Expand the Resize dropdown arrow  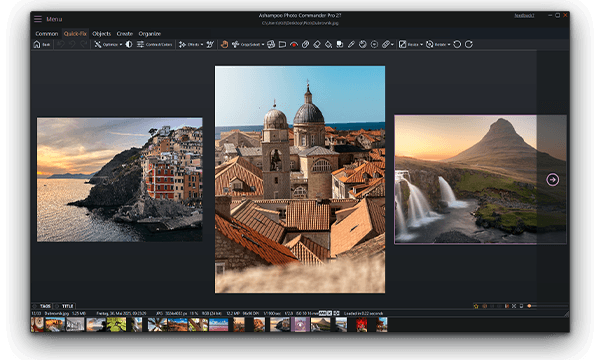pyautogui.click(x=421, y=45)
